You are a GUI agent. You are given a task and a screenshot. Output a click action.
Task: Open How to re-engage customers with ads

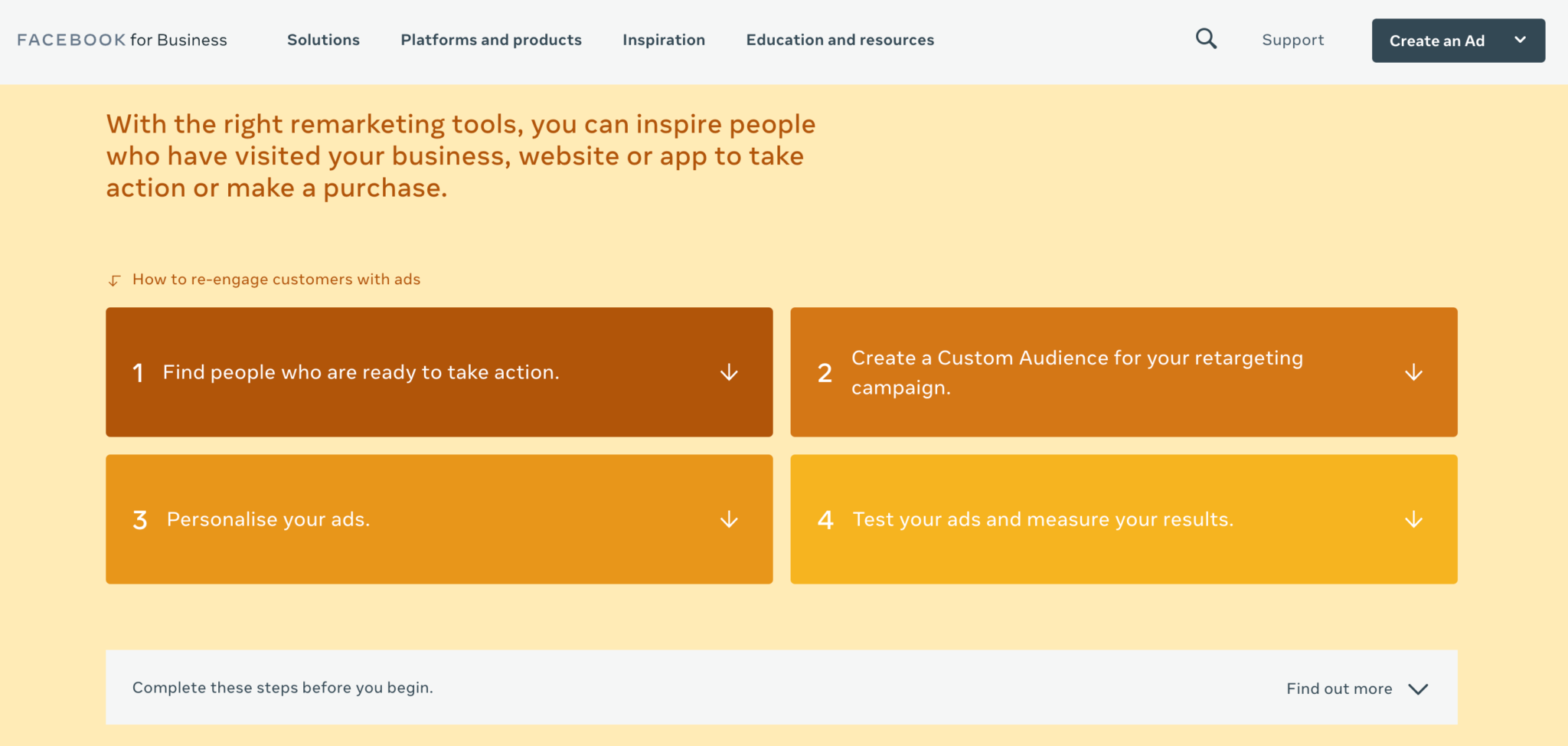[x=276, y=280]
